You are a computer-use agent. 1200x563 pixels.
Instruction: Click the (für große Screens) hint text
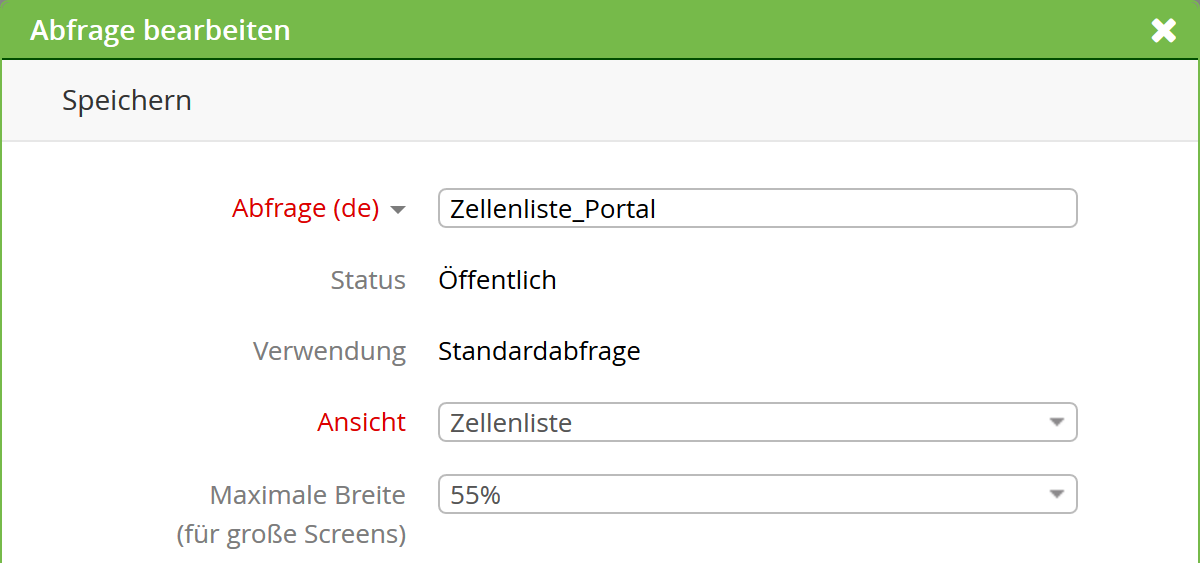coord(291,535)
